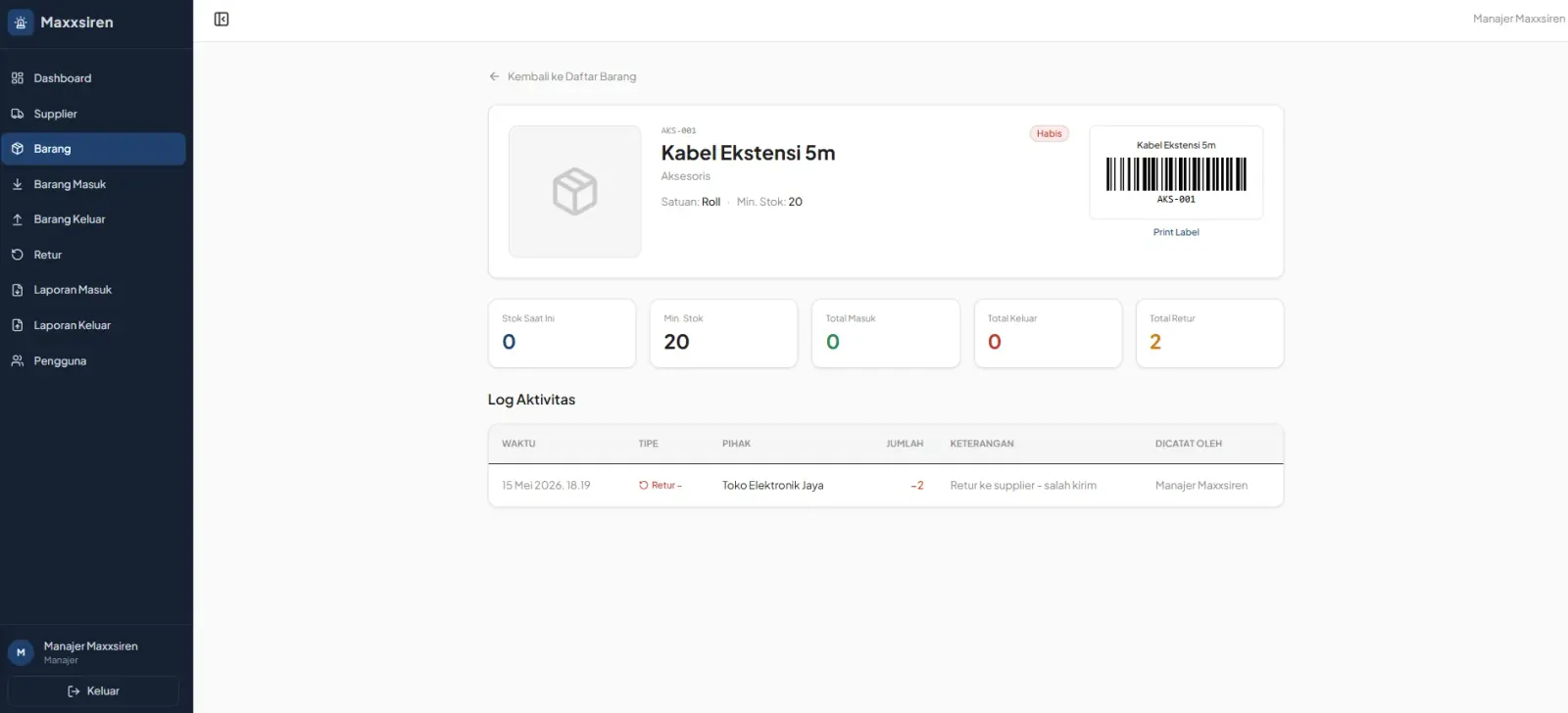This screenshot has height=713, width=1568.
Task: Click the Kabel Ekstensi 5m product title
Action: click(748, 153)
